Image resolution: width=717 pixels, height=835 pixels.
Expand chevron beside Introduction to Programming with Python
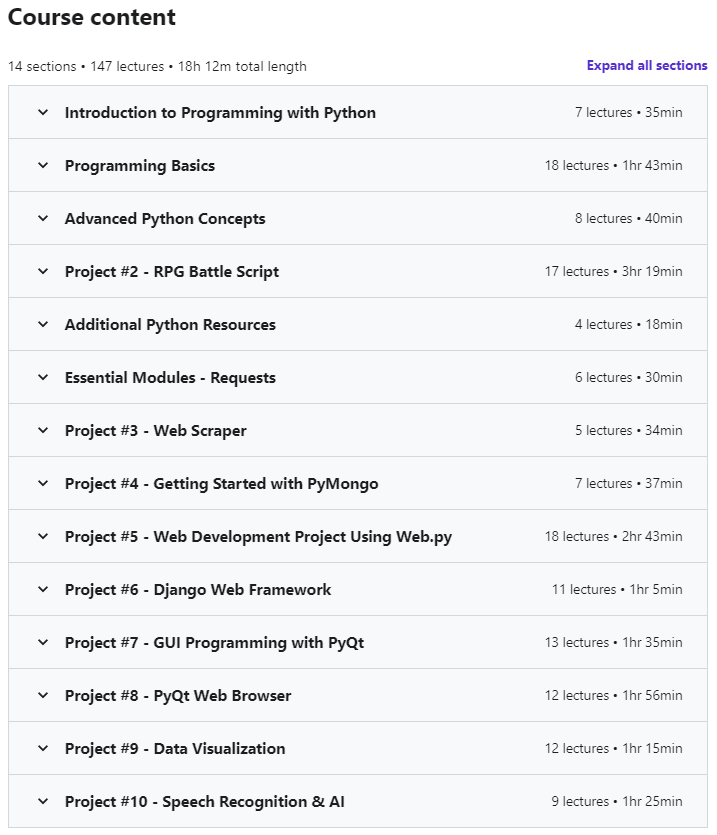point(43,112)
